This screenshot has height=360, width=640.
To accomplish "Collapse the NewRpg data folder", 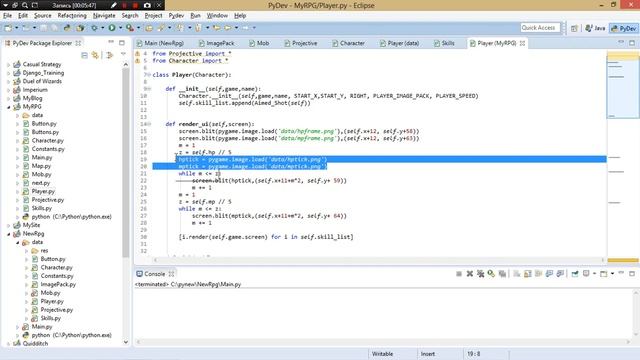I will click(x=18, y=242).
